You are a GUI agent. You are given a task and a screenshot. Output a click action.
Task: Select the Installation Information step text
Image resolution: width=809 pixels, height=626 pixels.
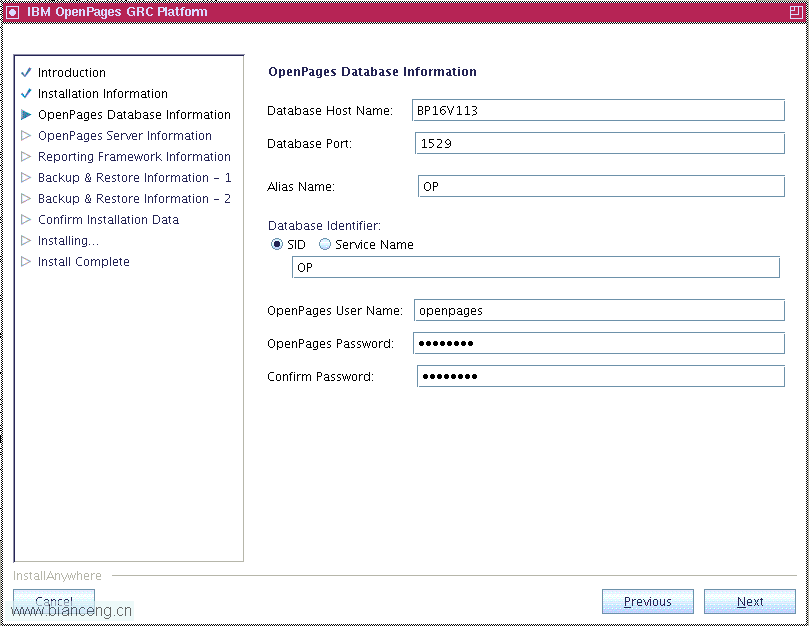tap(103, 93)
